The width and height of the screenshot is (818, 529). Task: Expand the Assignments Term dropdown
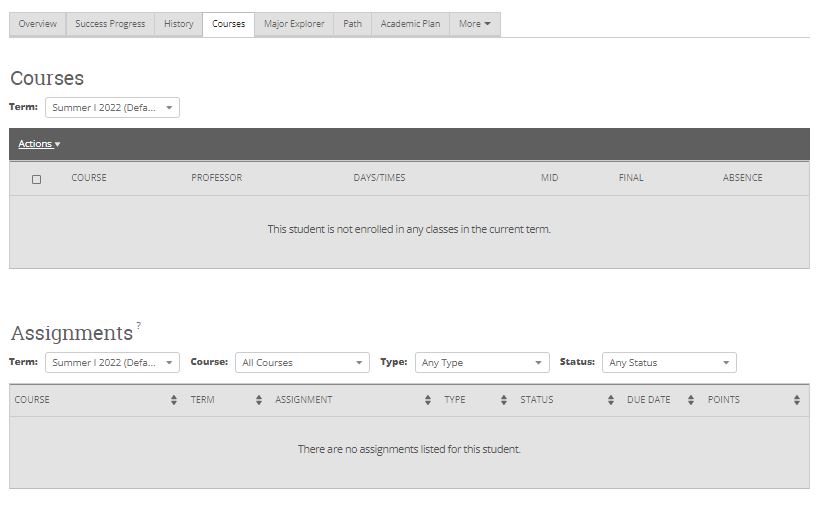112,363
